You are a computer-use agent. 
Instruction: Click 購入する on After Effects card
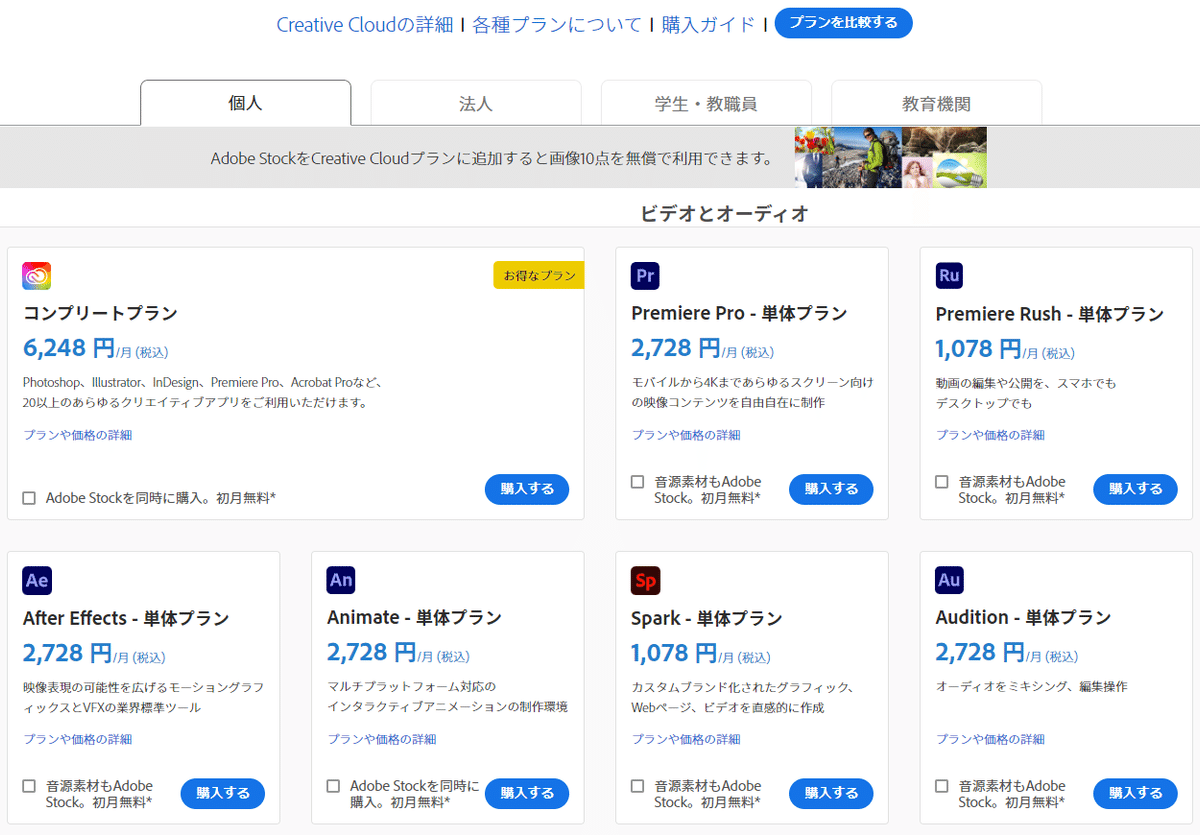click(223, 793)
